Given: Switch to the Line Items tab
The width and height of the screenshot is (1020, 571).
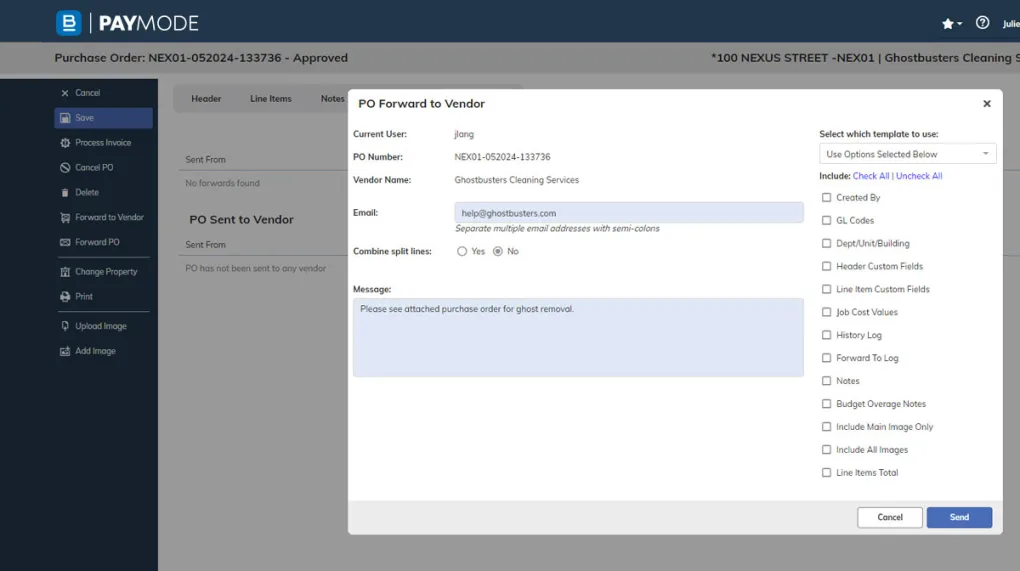Looking at the screenshot, I should click(x=271, y=99).
